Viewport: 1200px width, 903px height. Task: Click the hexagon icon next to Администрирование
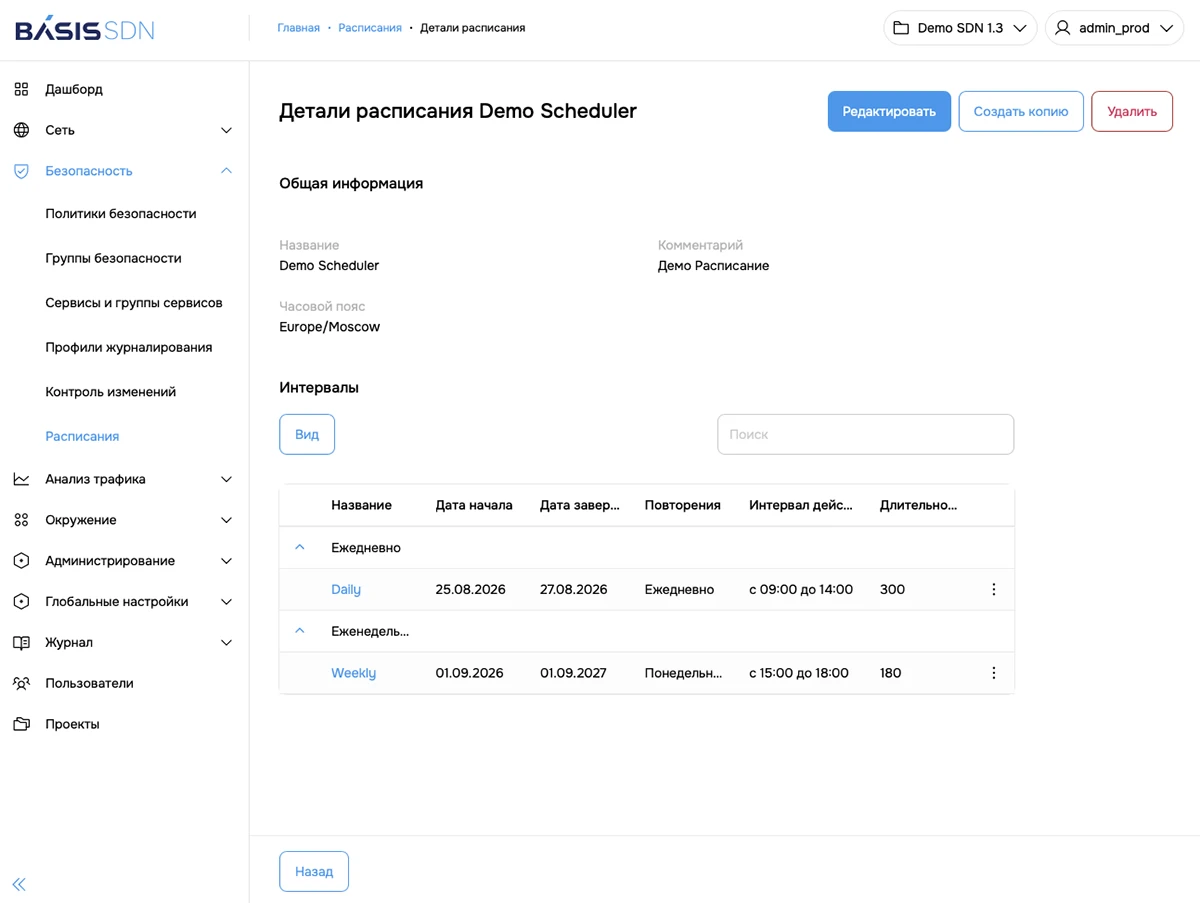[21, 561]
